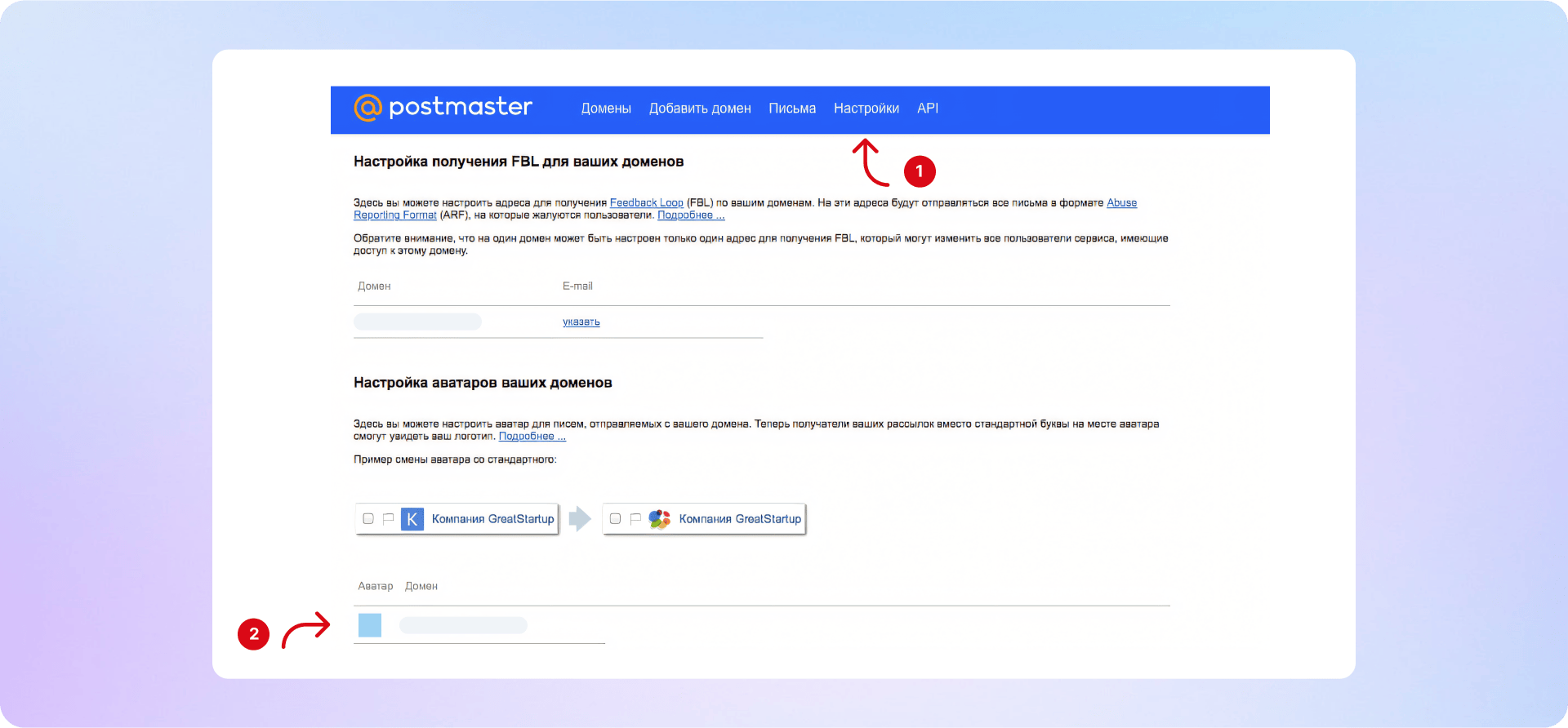Click the red circle numbered 2
Screen dimensions: 1568x728
[x=254, y=634]
